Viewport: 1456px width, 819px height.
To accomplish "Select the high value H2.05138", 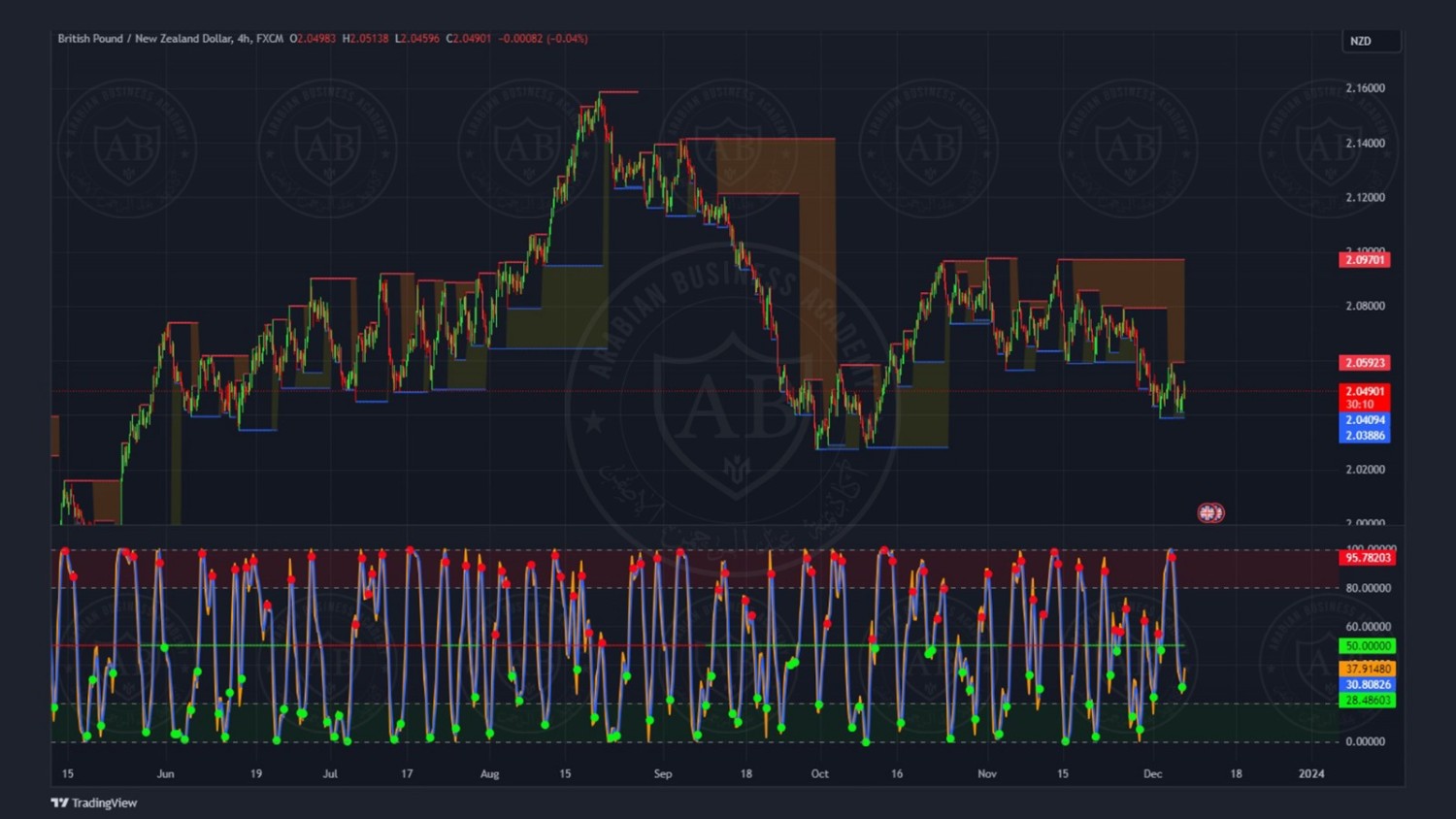I will pos(365,39).
